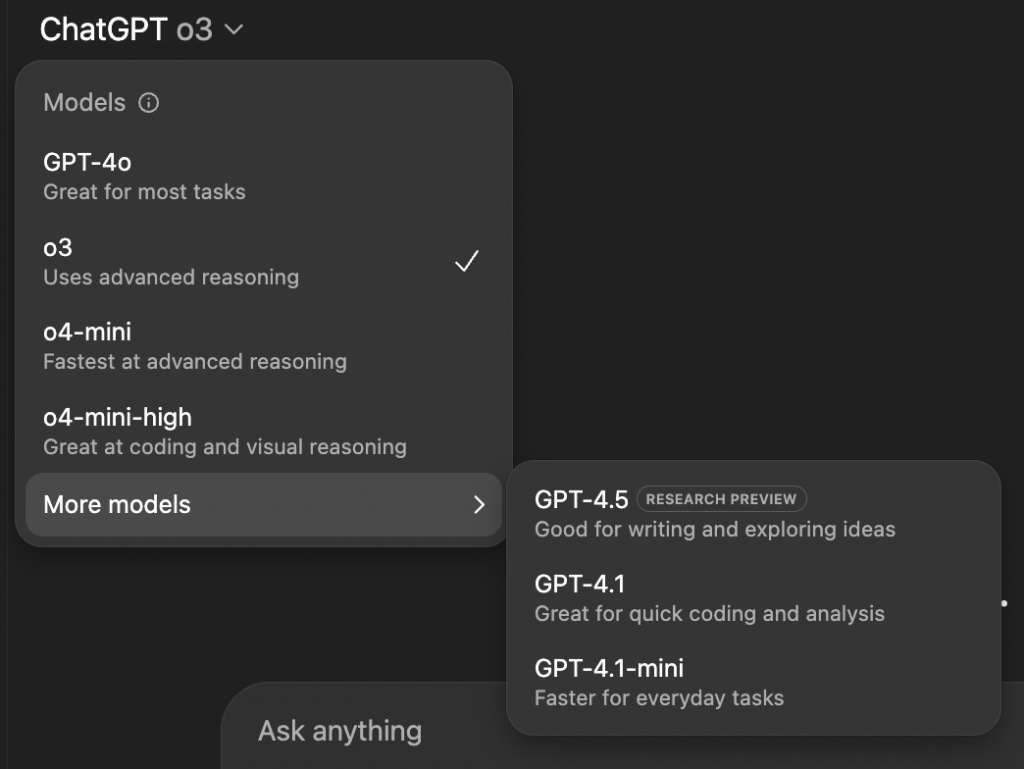Select the GPT-4.1 model
The height and width of the screenshot is (769, 1024).
[x=754, y=598]
